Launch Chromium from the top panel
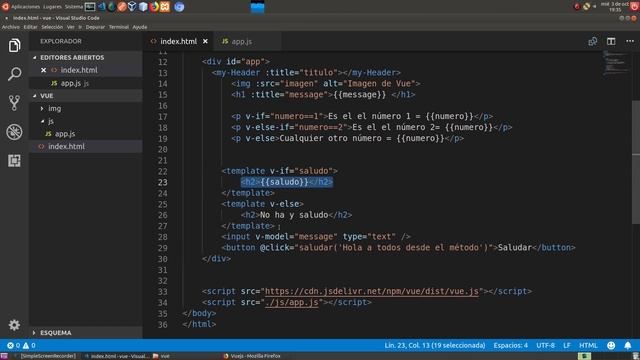 [179, 7]
